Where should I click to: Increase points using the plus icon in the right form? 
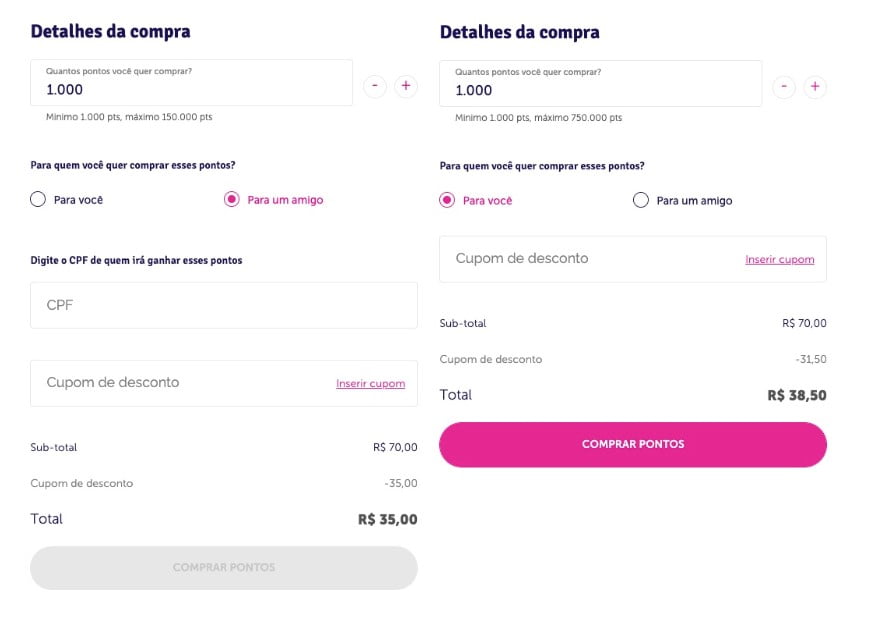(815, 86)
